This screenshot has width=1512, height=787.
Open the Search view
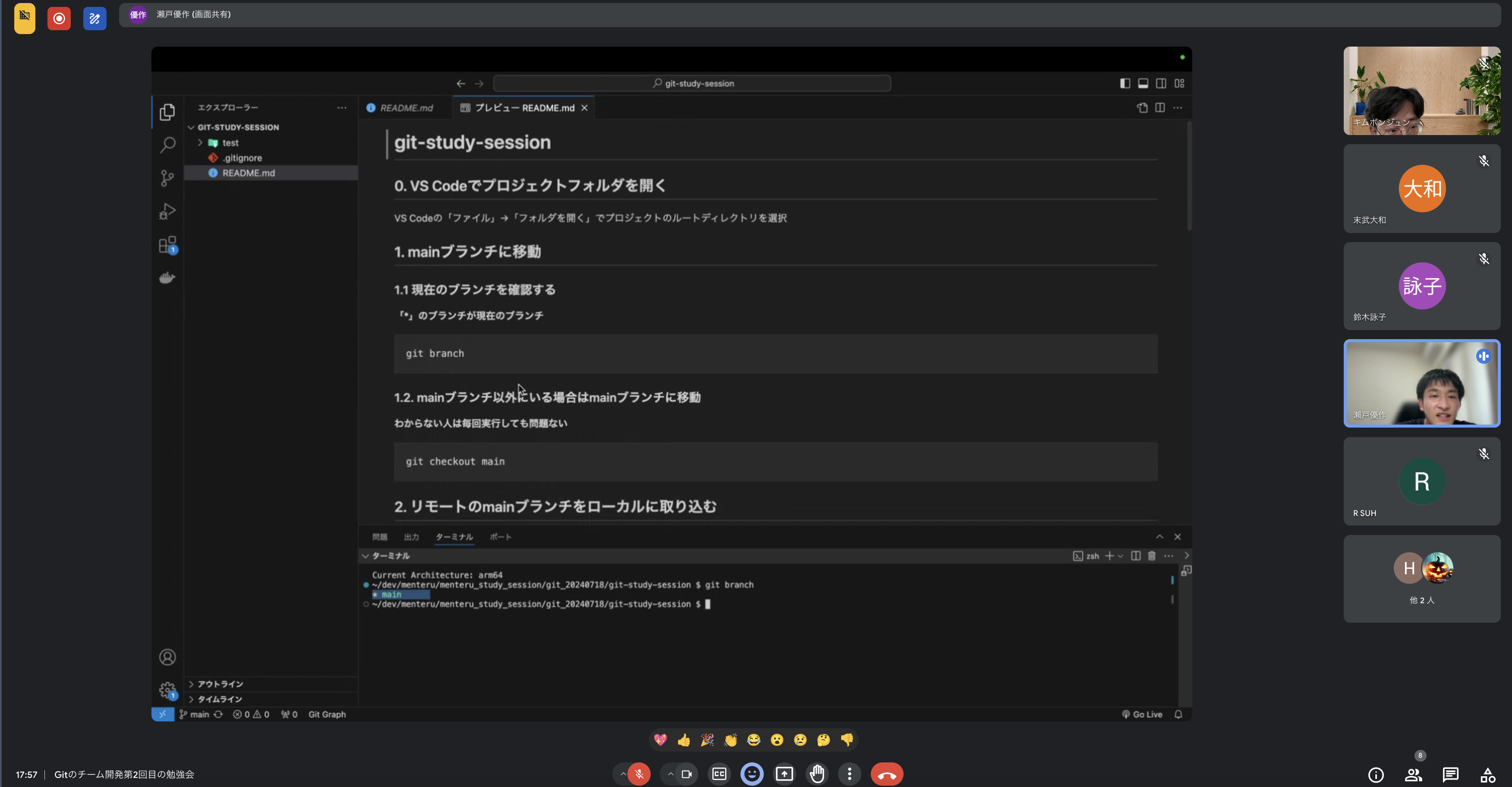[x=167, y=145]
